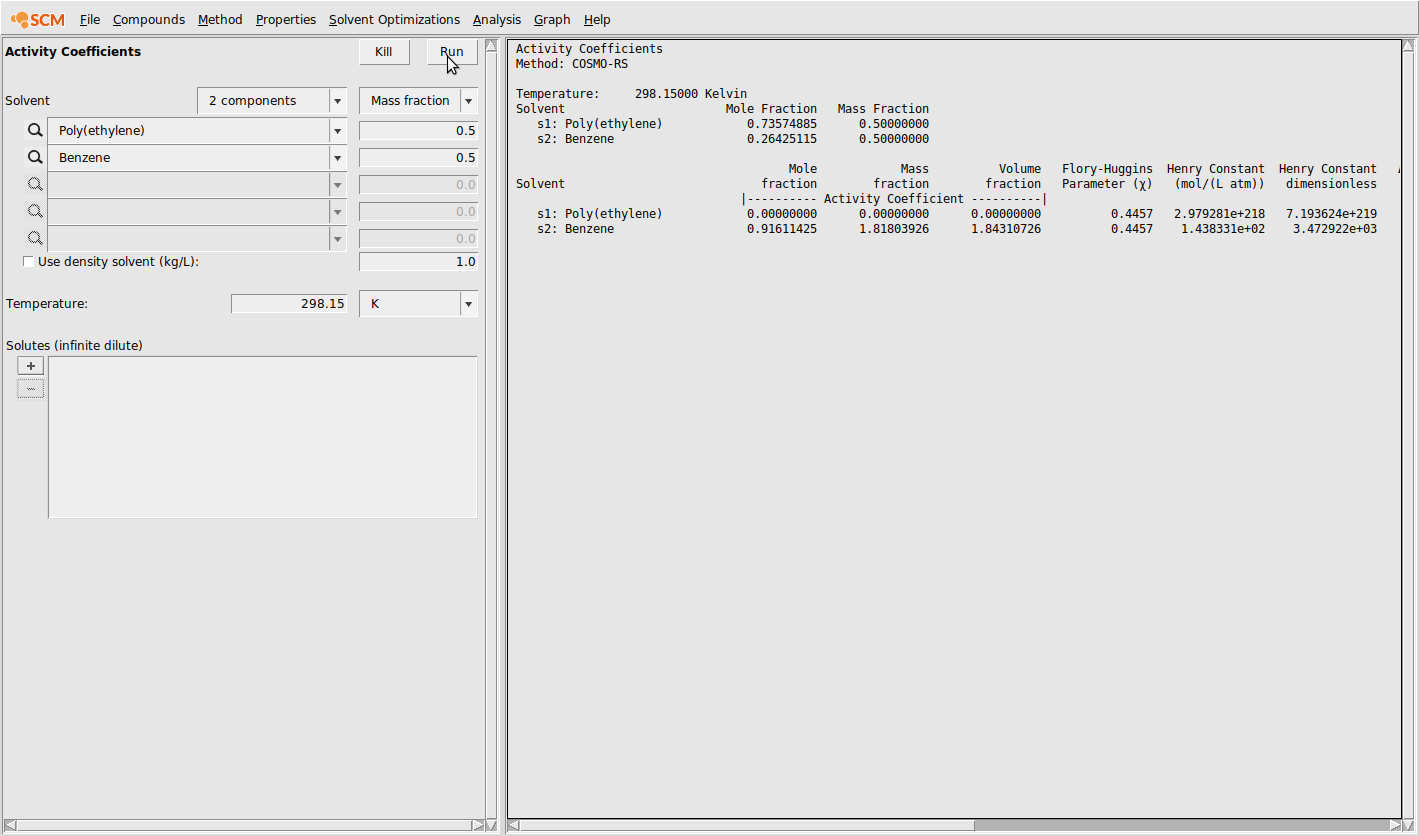The width and height of the screenshot is (1419, 836).
Task: Click the results pane scroll left arrow
Action: (513, 825)
